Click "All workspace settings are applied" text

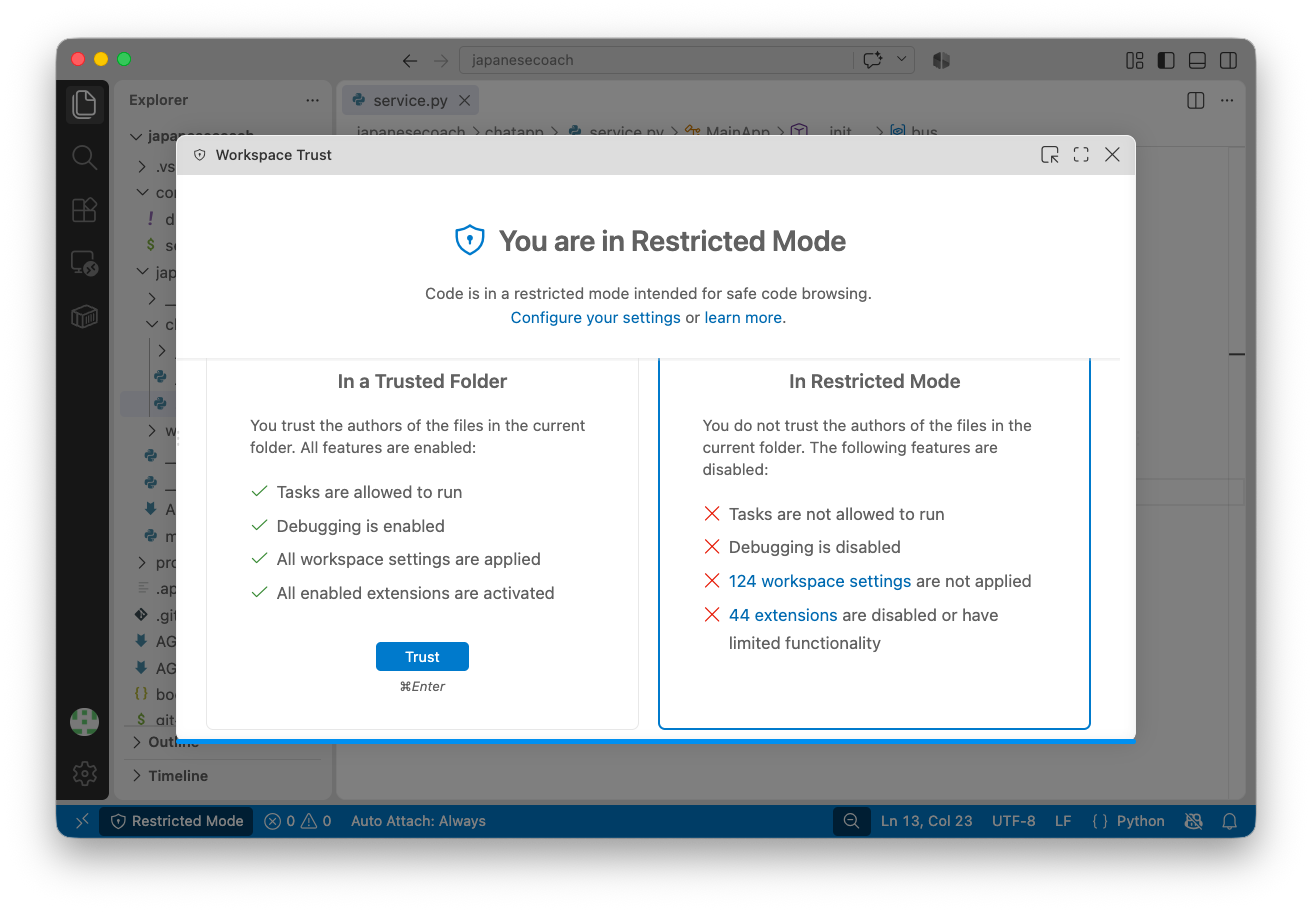409,559
